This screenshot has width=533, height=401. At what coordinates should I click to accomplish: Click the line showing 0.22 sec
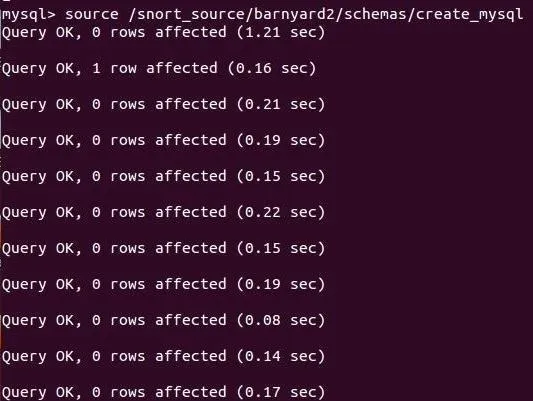tap(164, 212)
